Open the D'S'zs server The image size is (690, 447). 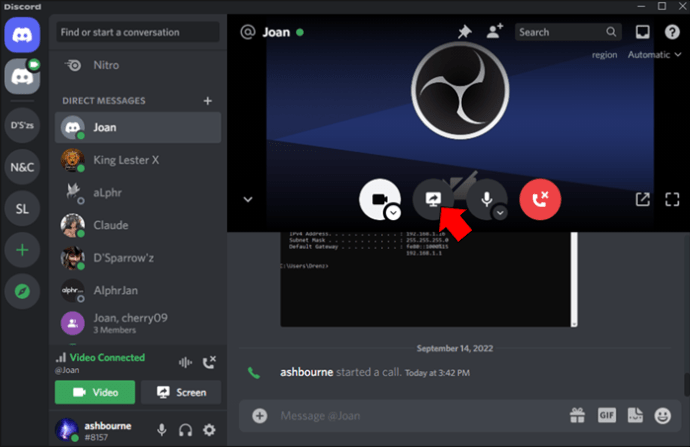[x=22, y=125]
